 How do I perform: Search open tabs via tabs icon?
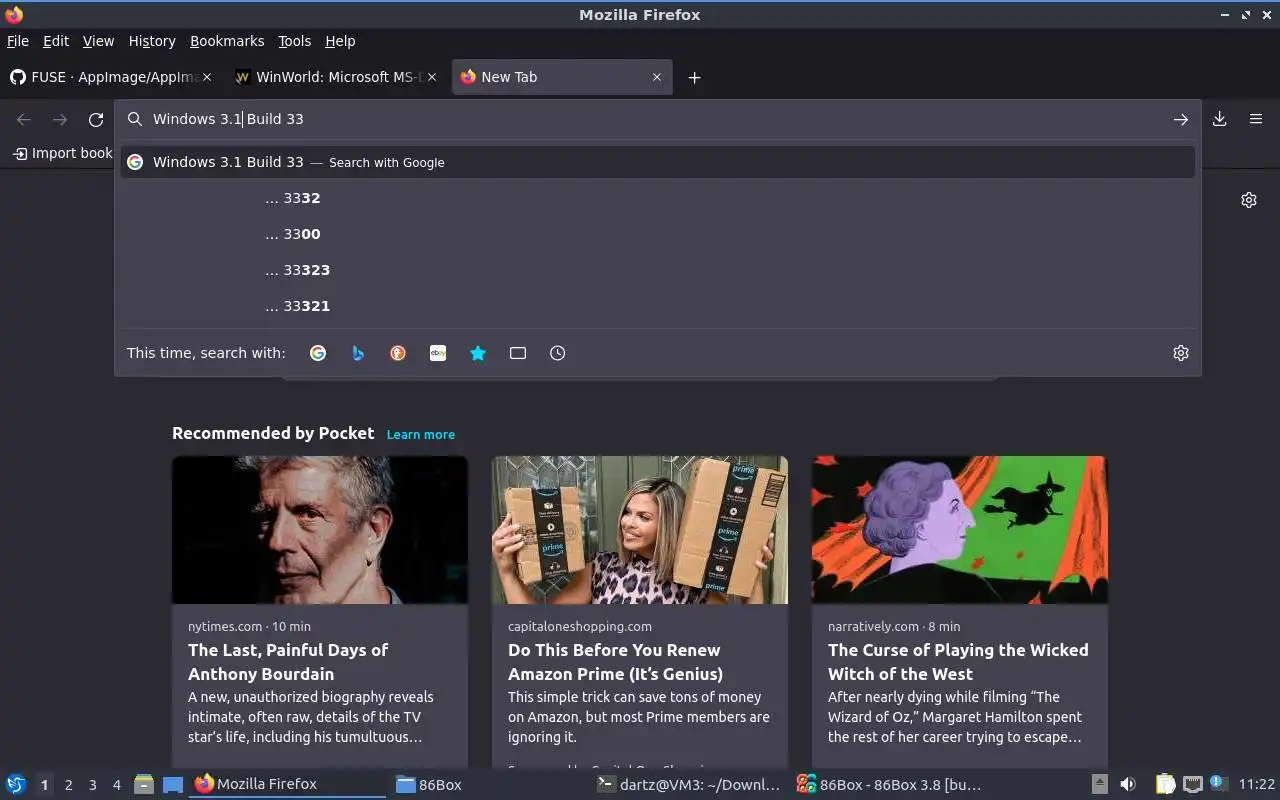[x=518, y=353]
